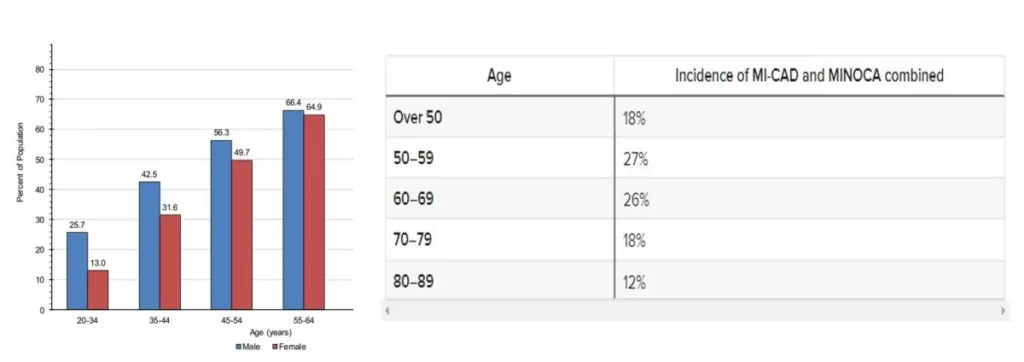Viewport: 1024px width, 362px height.
Task: Click the 80–89 age row
Action: click(x=695, y=281)
